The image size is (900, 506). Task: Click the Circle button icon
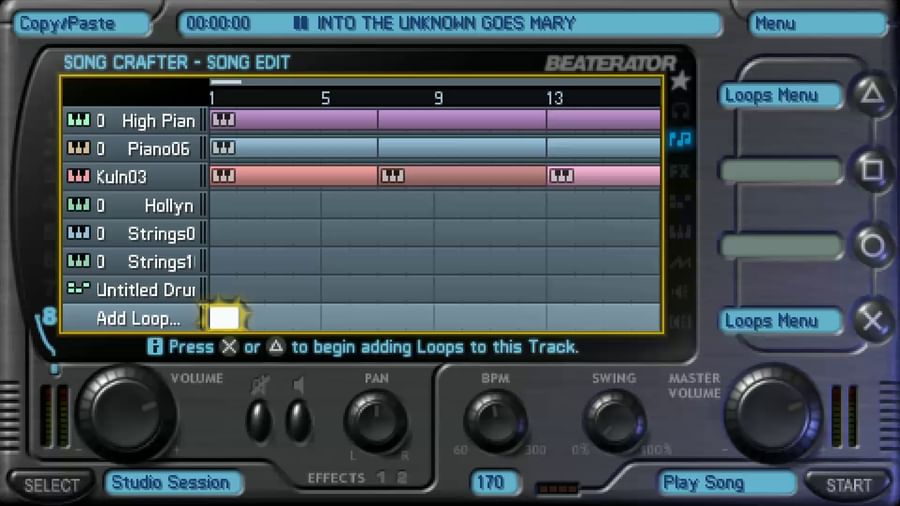[872, 246]
